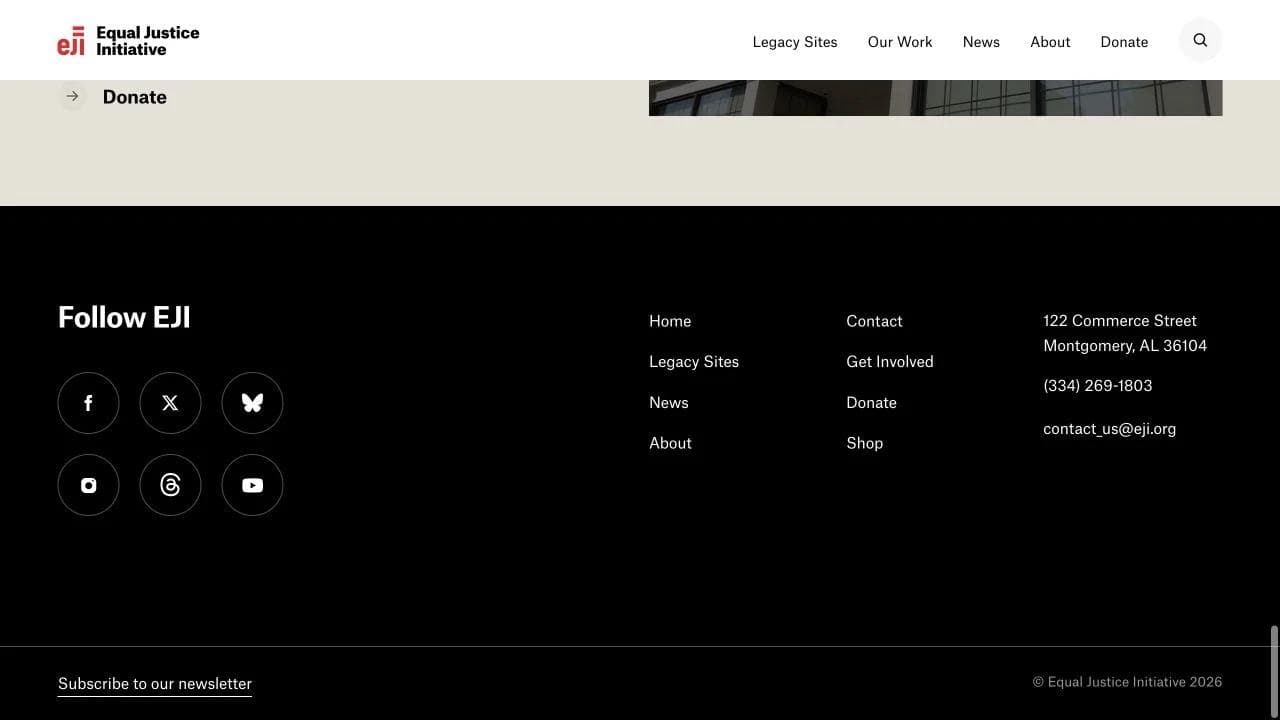The width and height of the screenshot is (1280, 720).
Task: Open About footer link
Action: pos(670,443)
